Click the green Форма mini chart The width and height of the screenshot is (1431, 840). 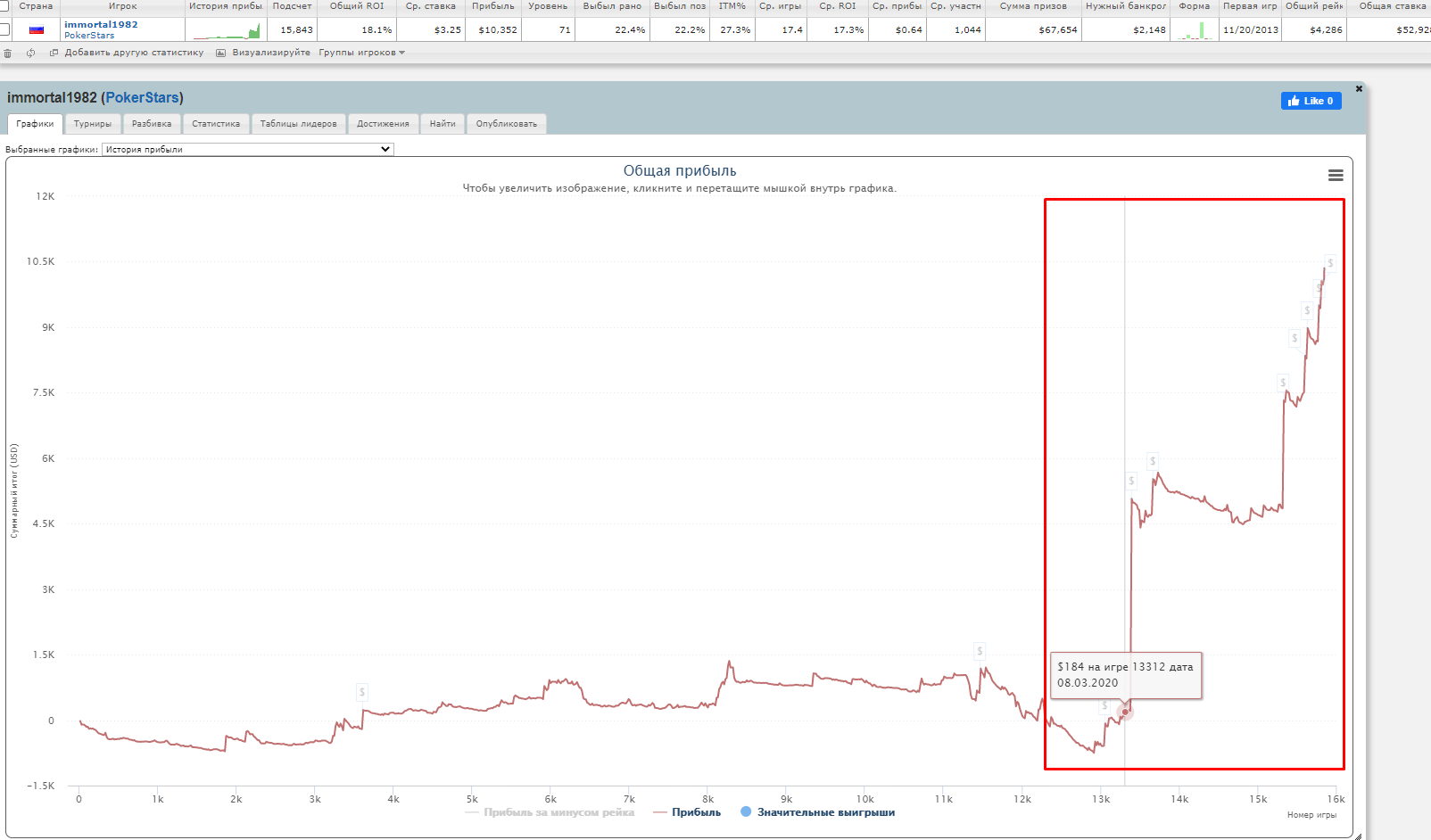(x=1194, y=31)
